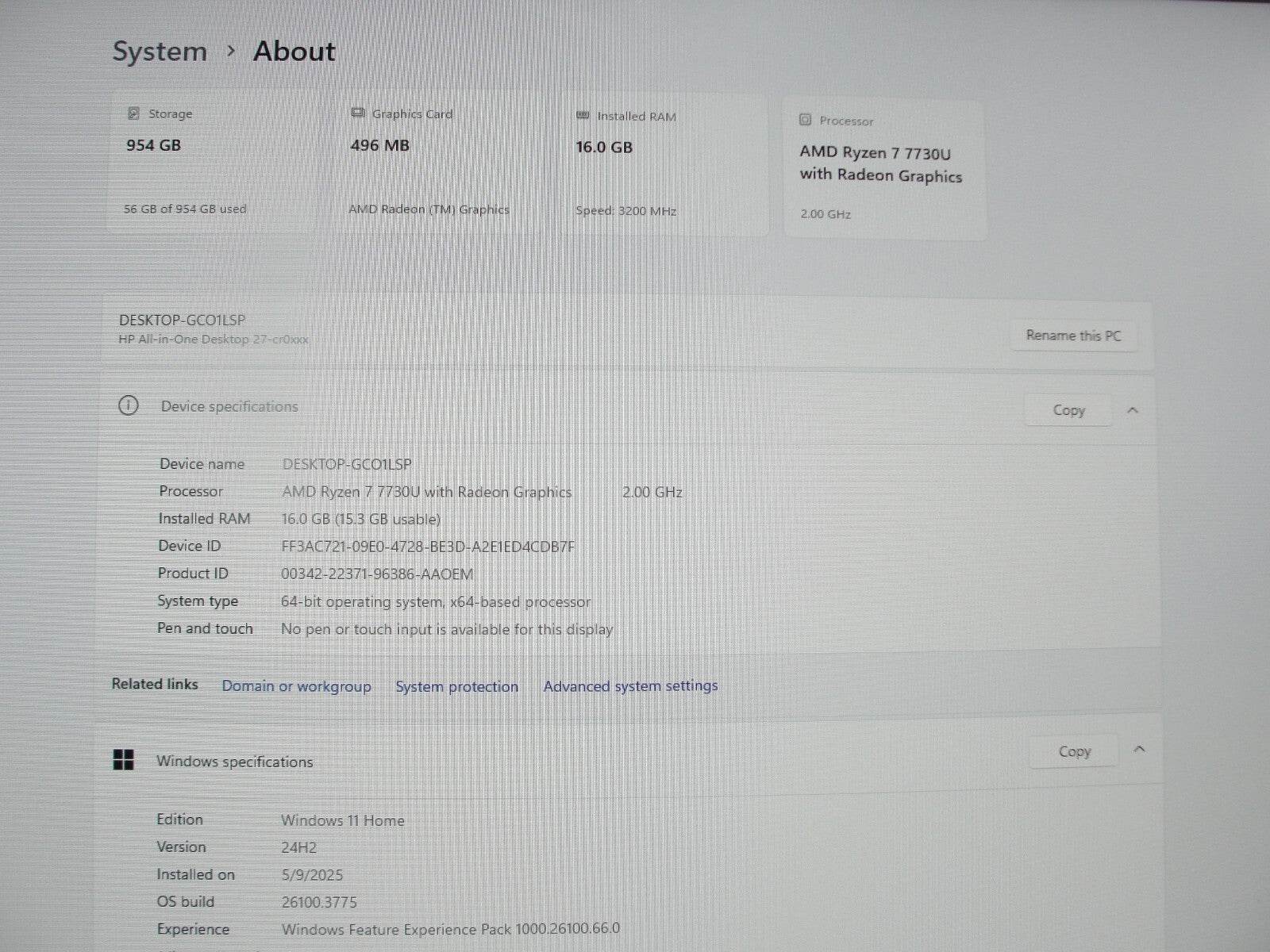Collapse the Device specifications section

(x=1133, y=410)
